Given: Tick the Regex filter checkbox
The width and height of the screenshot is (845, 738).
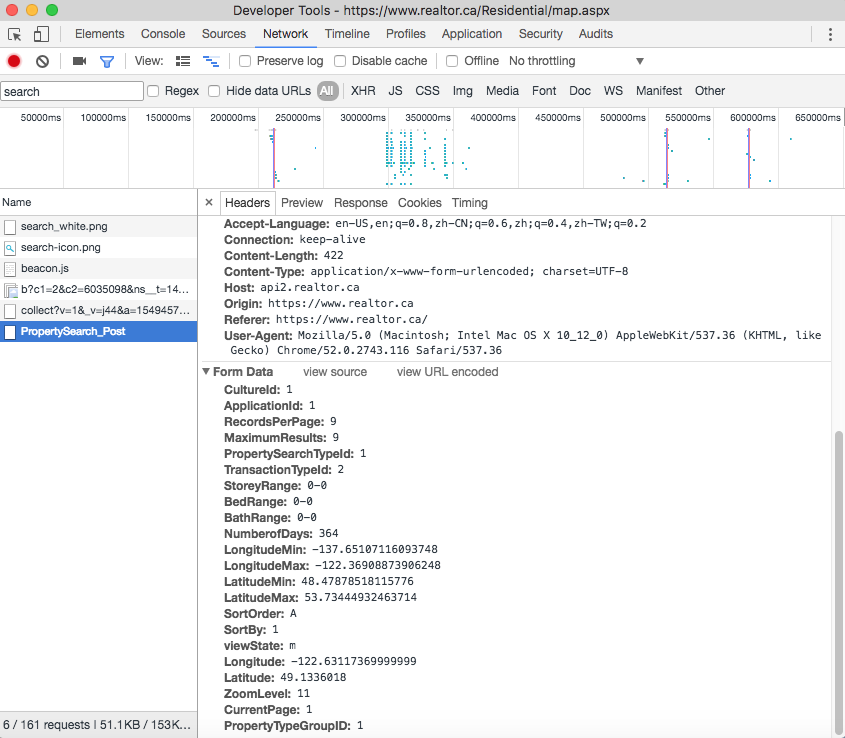Looking at the screenshot, I should [x=153, y=91].
